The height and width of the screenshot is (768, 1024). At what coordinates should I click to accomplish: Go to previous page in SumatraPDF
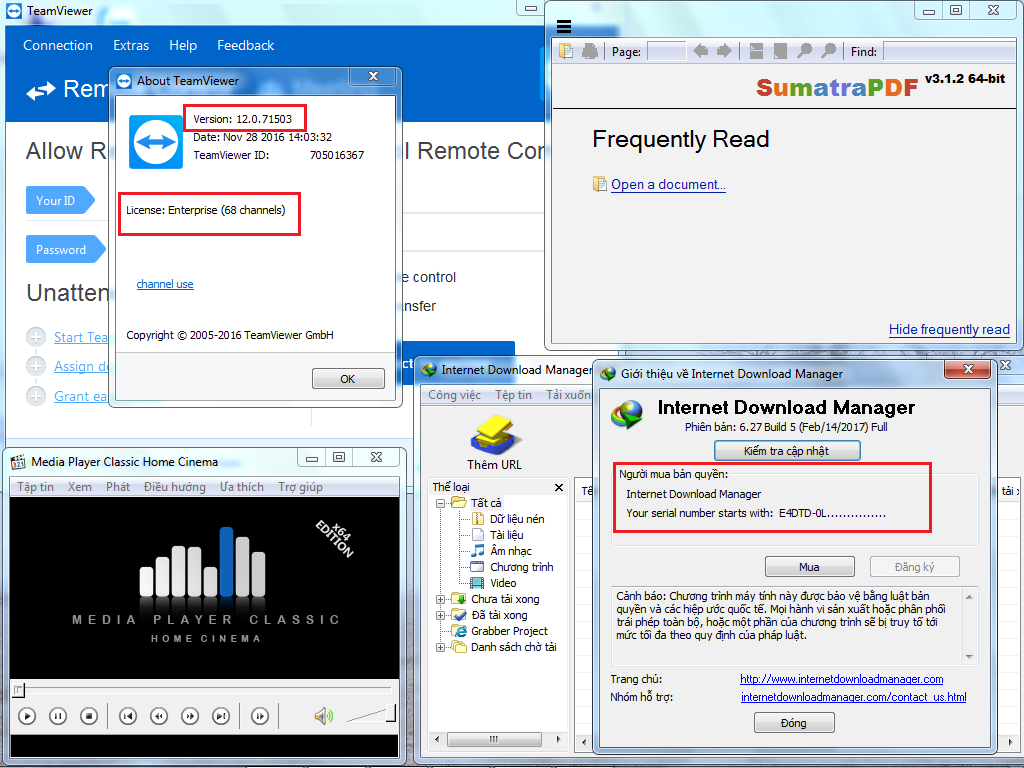tap(701, 51)
